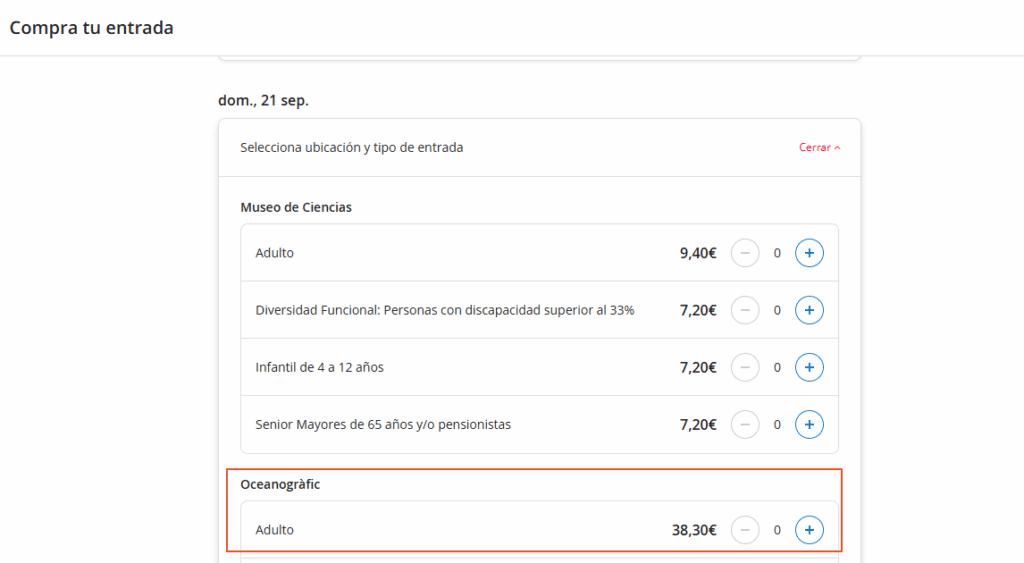Viewport: 1024px width, 563px height.
Task: Click the Oceanogràfic Adulto quantity value
Action: [777, 530]
